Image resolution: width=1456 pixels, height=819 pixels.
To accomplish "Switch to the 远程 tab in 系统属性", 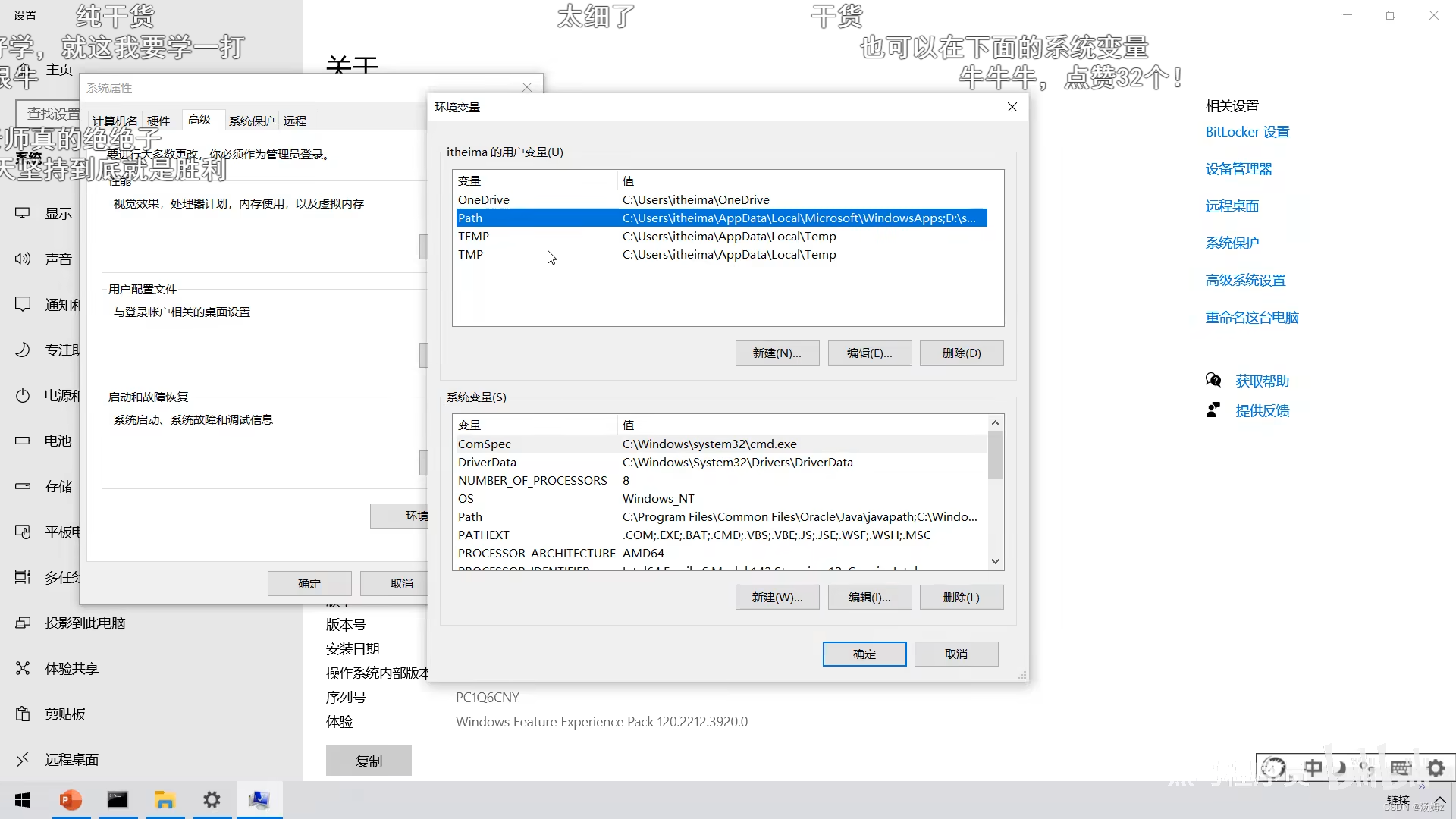I will [x=296, y=121].
